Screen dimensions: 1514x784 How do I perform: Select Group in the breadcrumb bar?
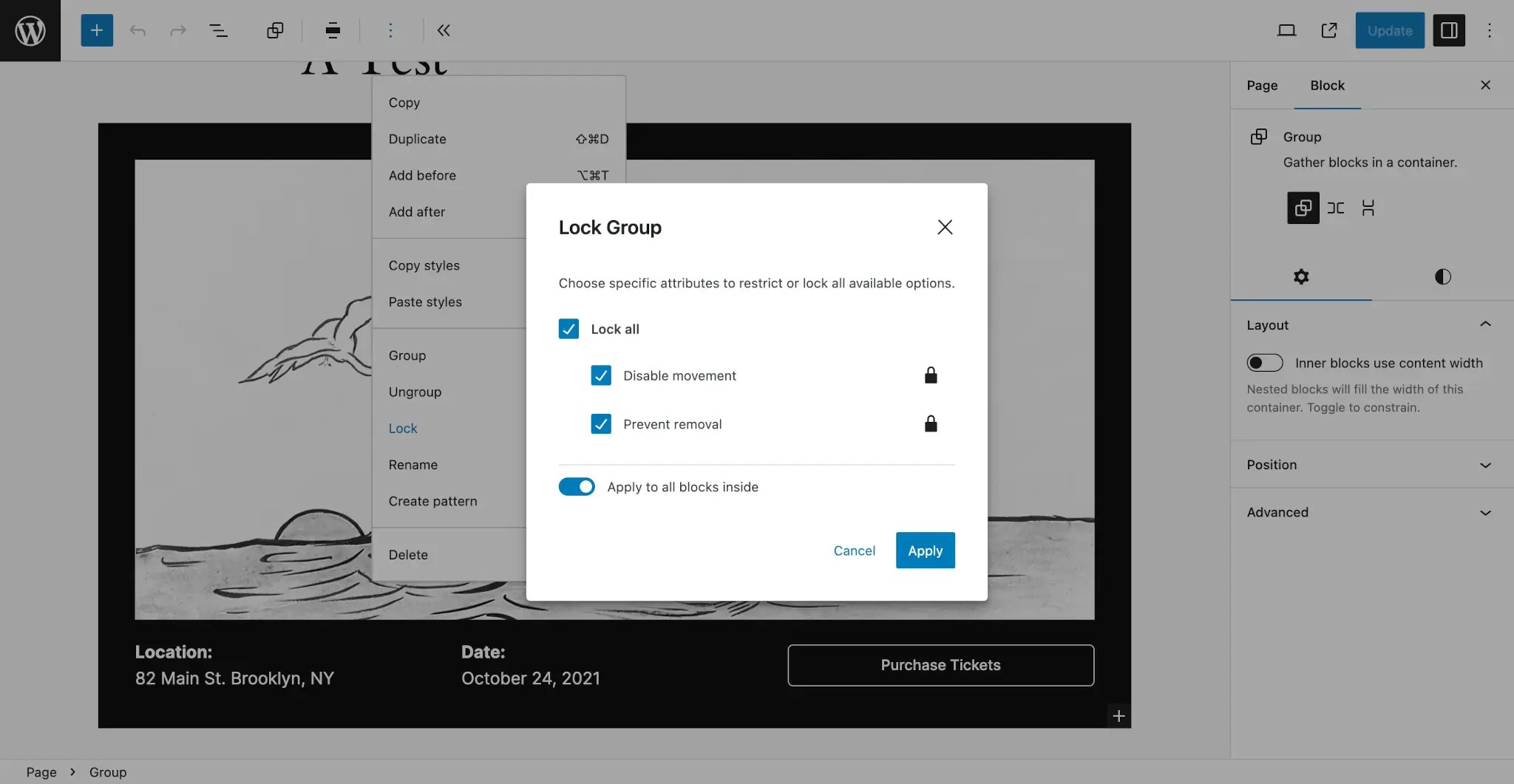pyautogui.click(x=108, y=771)
